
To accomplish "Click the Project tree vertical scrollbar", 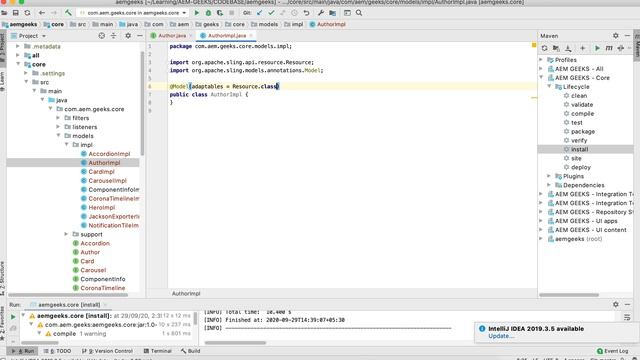I will click(x=142, y=104).
